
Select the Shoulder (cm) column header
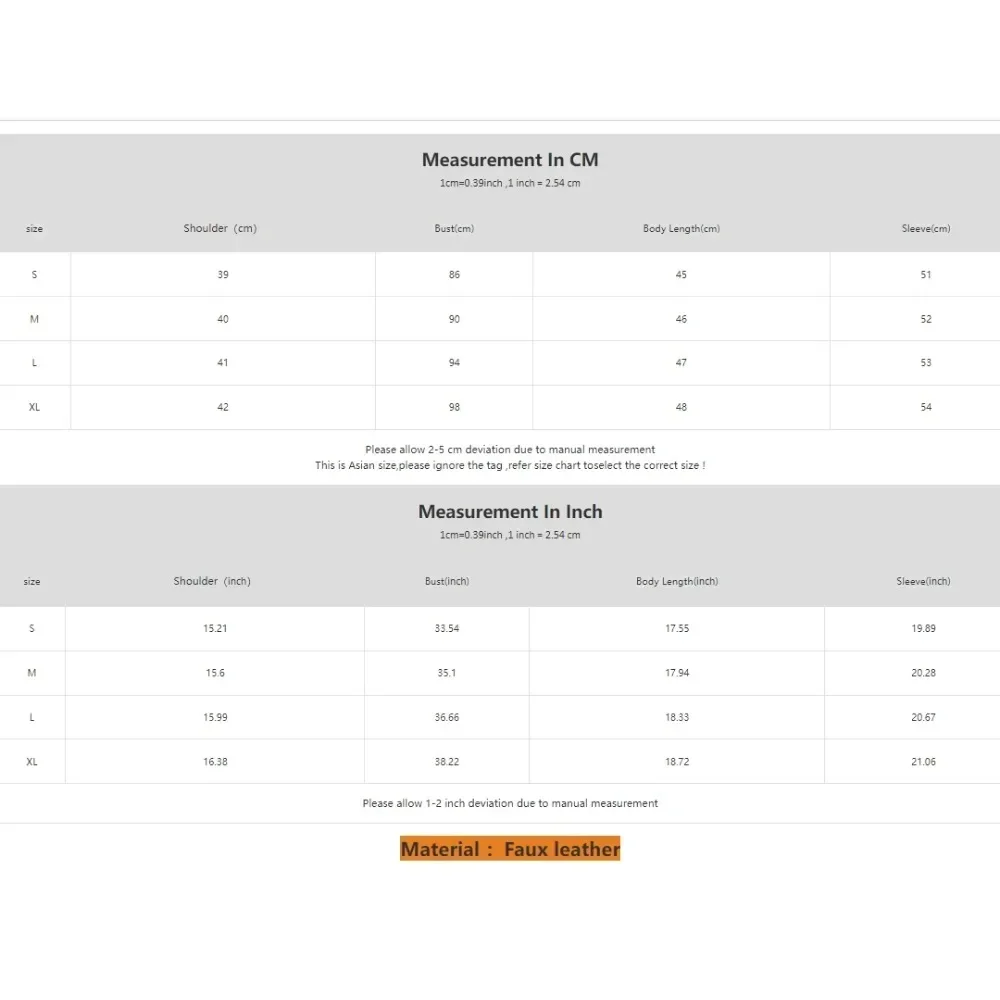[x=220, y=229]
